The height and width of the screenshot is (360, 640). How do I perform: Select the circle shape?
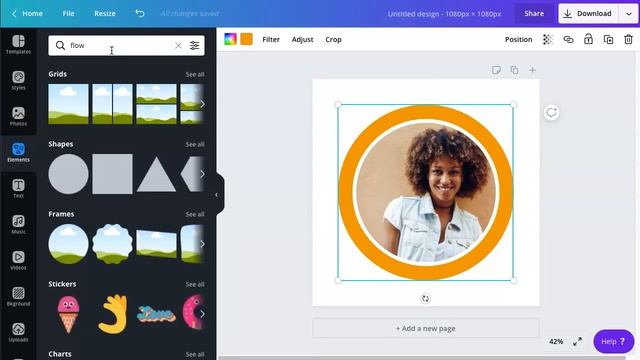click(x=68, y=174)
